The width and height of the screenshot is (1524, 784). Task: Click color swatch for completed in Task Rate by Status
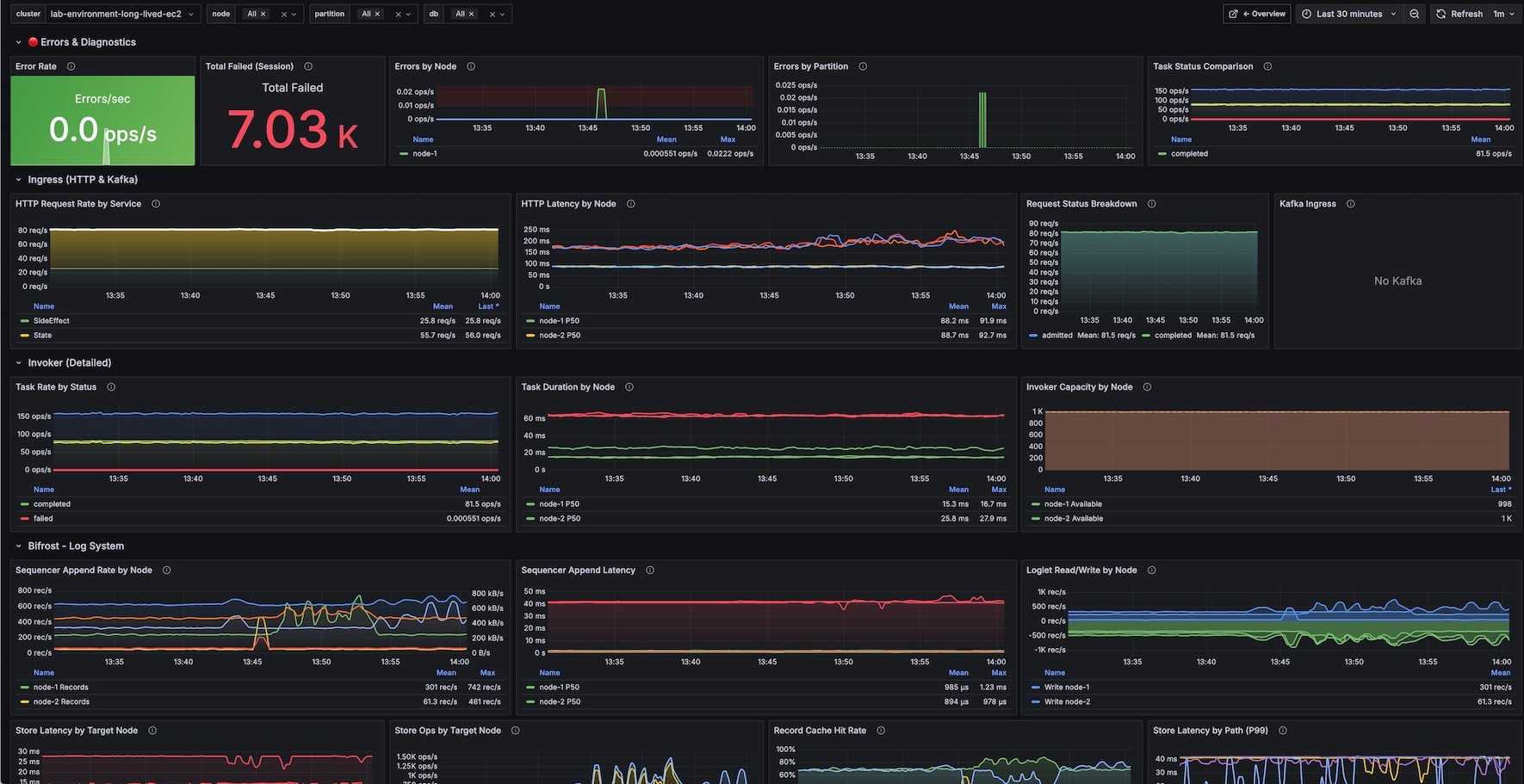coord(24,504)
